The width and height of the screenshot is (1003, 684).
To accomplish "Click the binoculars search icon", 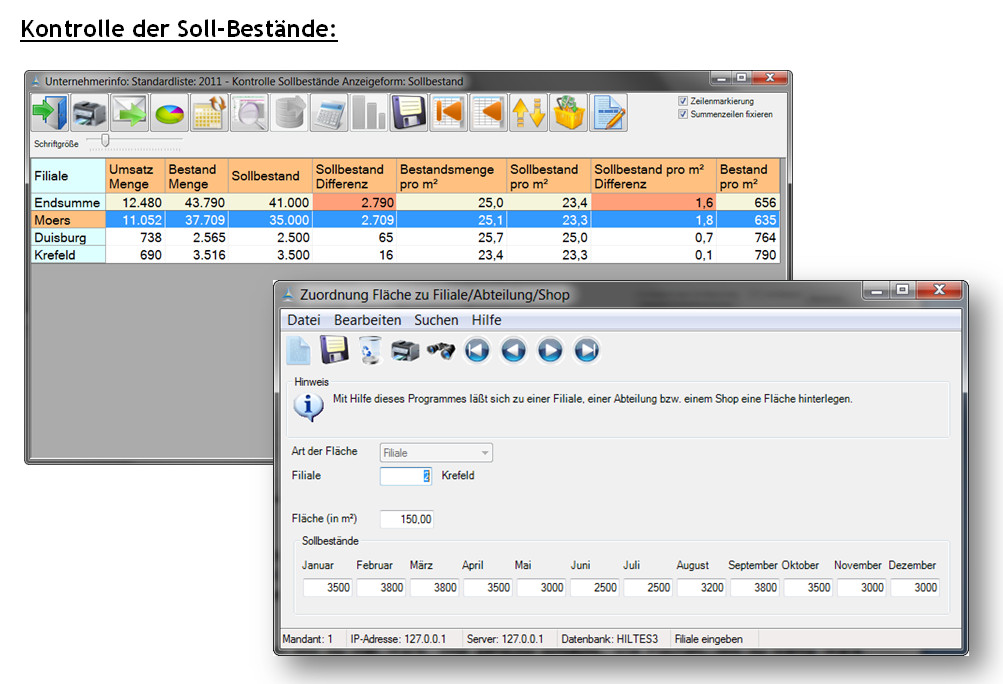I will (440, 350).
